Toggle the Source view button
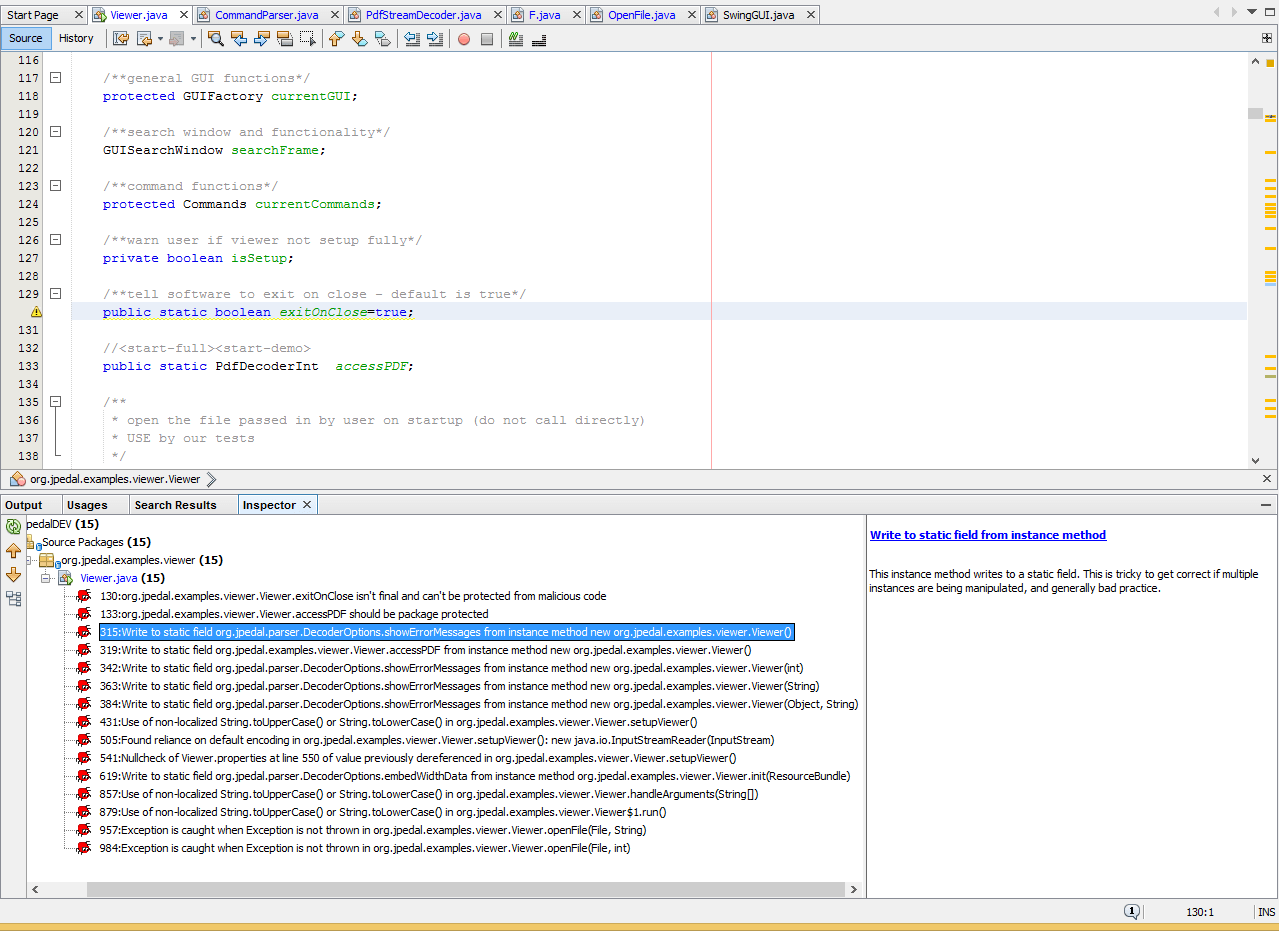Screen dimensions: 1279x931 [x=26, y=38]
